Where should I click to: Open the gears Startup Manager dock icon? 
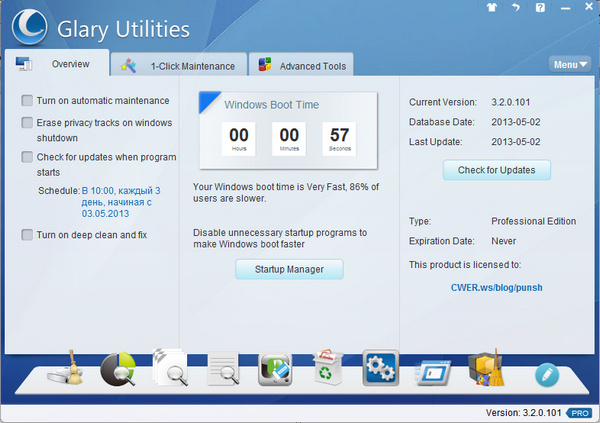coord(381,369)
